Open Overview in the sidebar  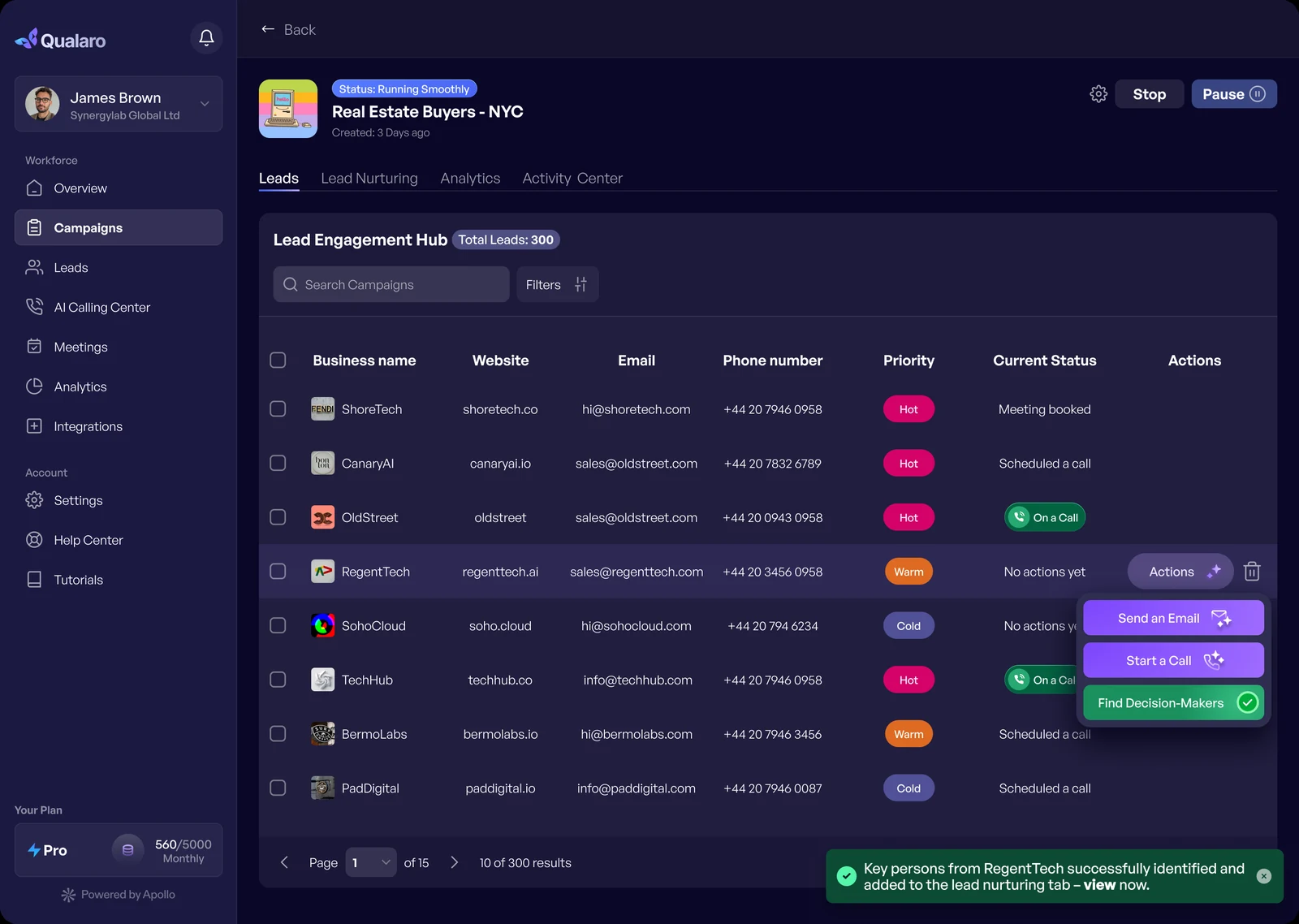119,188
